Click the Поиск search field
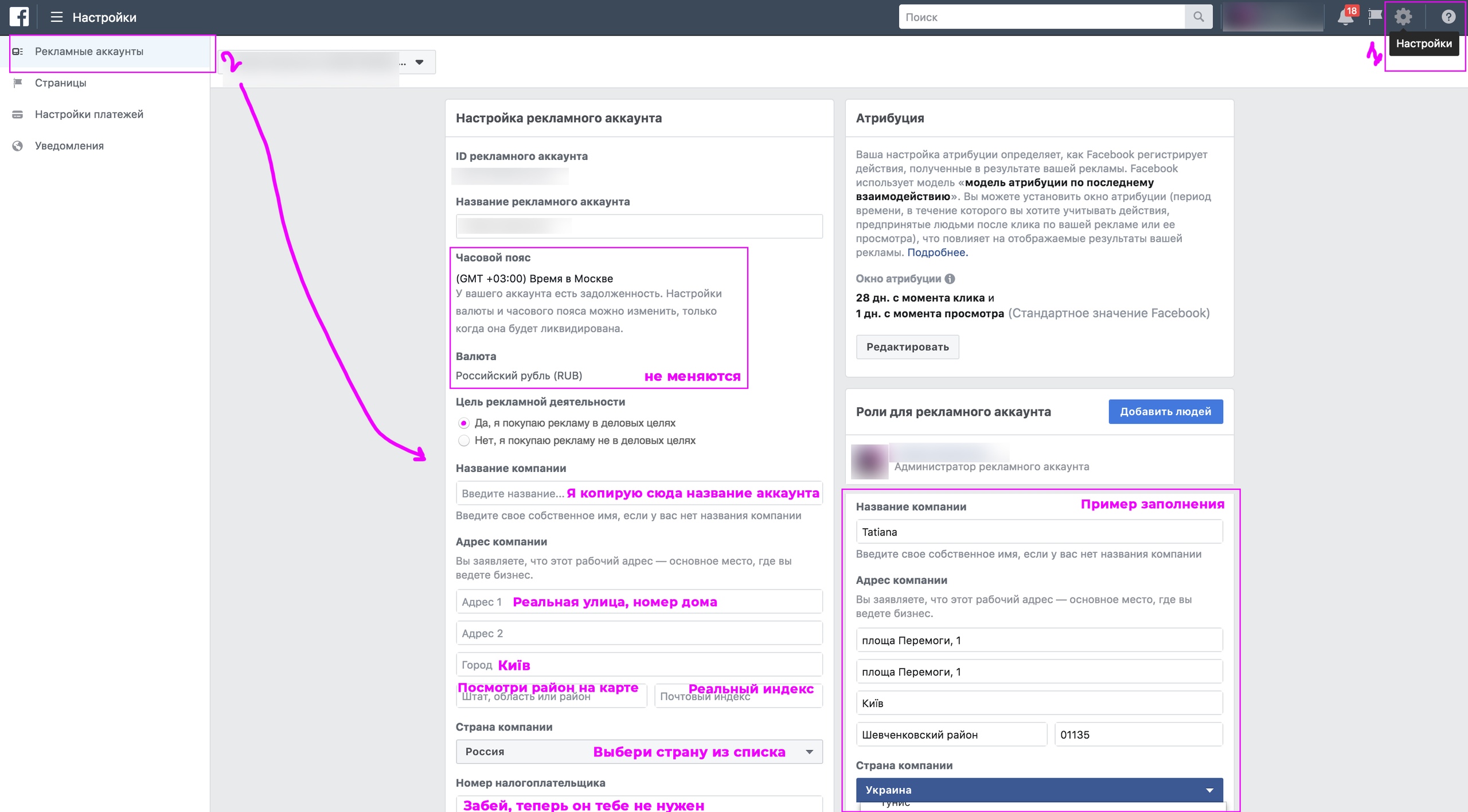 (x=1041, y=17)
